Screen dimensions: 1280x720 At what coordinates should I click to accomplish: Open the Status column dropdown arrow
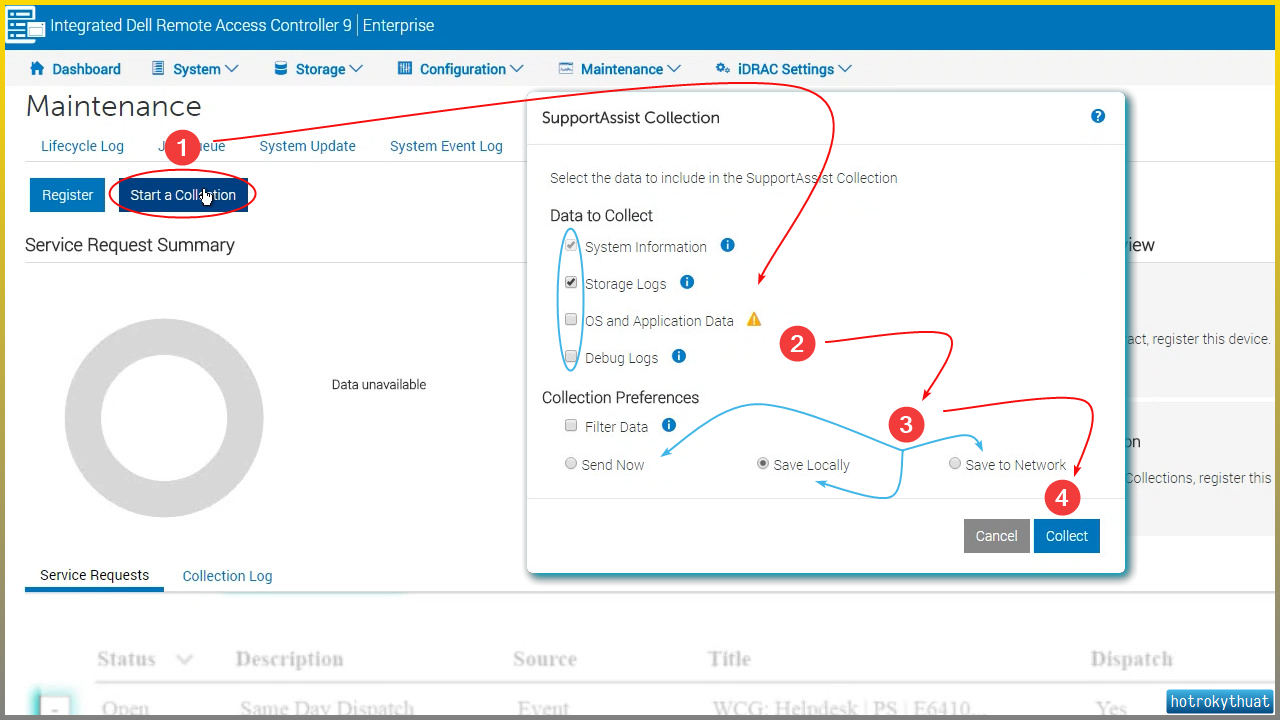[x=184, y=660]
